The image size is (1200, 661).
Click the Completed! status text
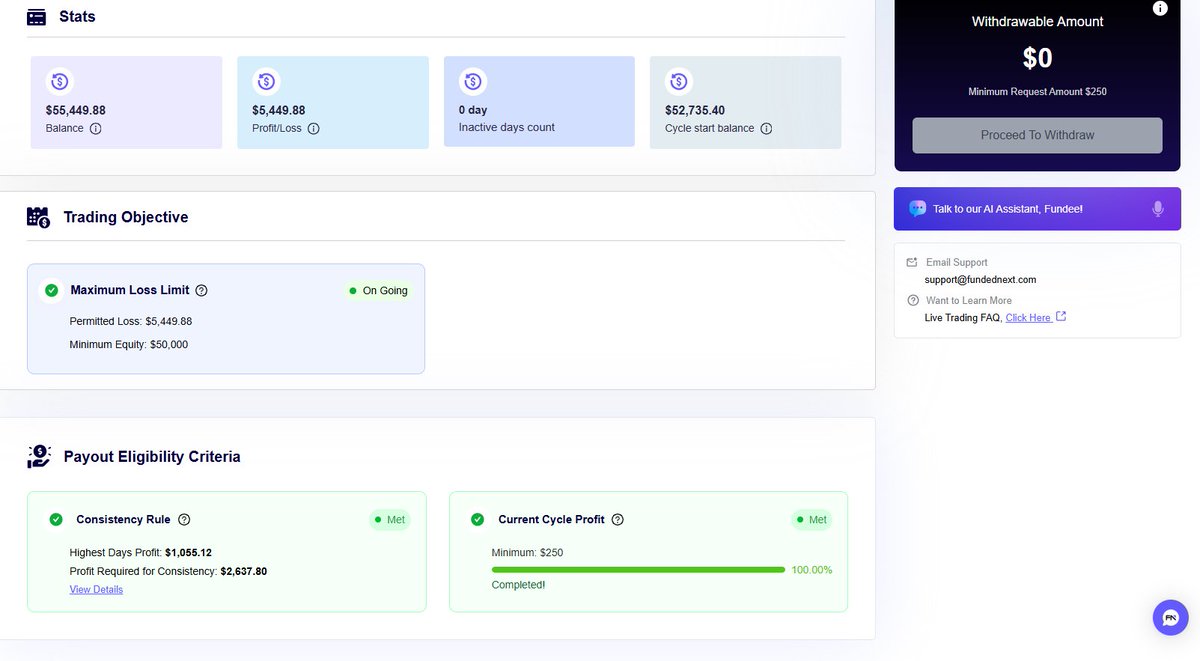pyautogui.click(x=518, y=584)
